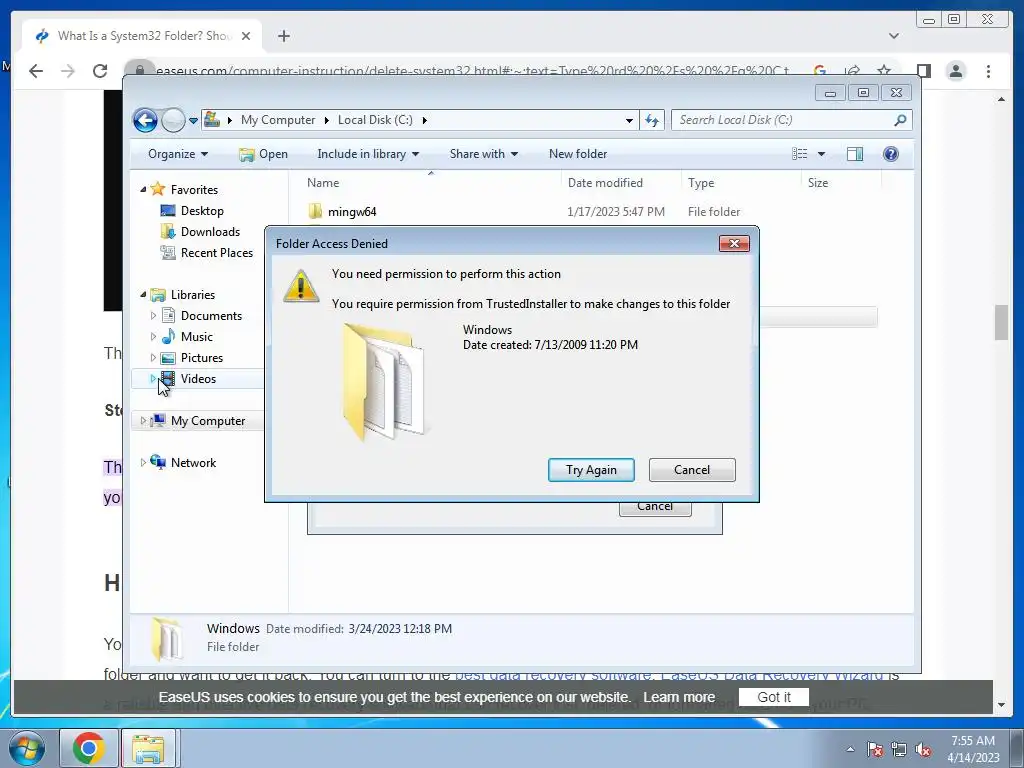The image size is (1024, 768).
Task: Click the Documents library icon
Action: pos(168,315)
